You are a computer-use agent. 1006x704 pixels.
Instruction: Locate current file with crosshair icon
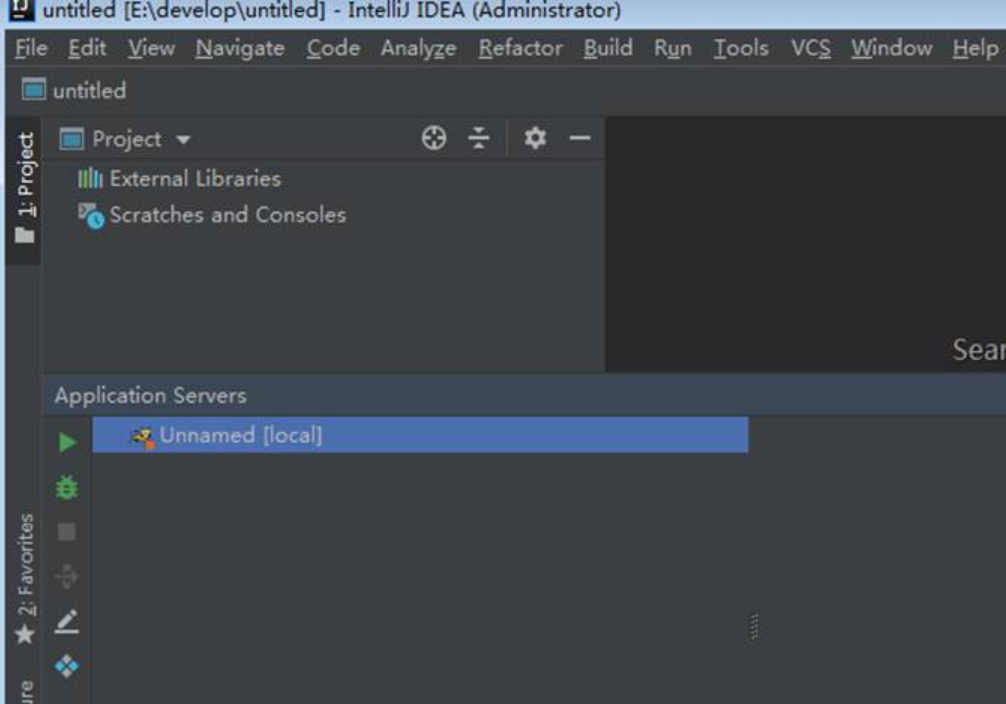point(434,138)
